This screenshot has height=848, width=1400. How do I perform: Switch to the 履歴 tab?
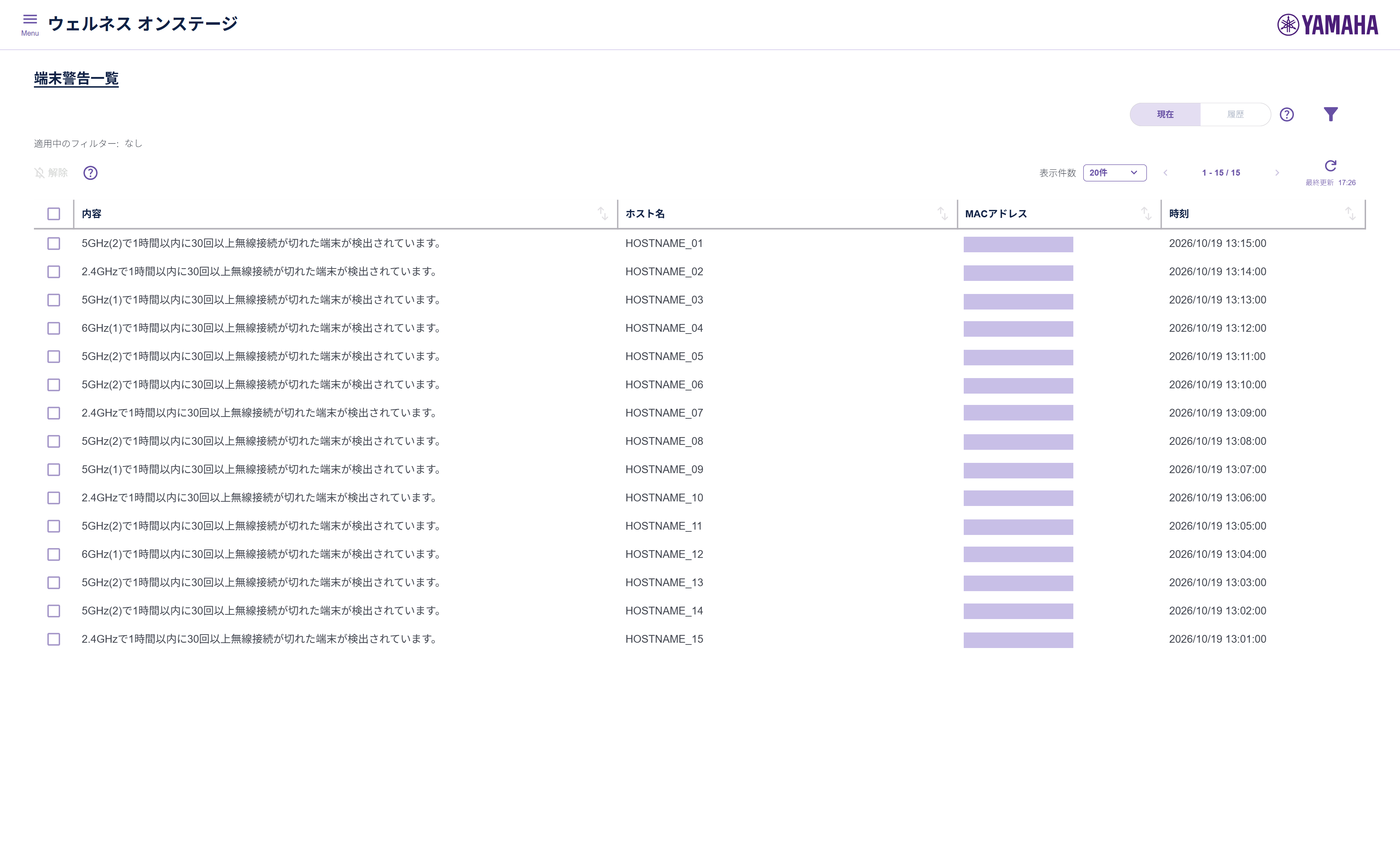[1236, 115]
